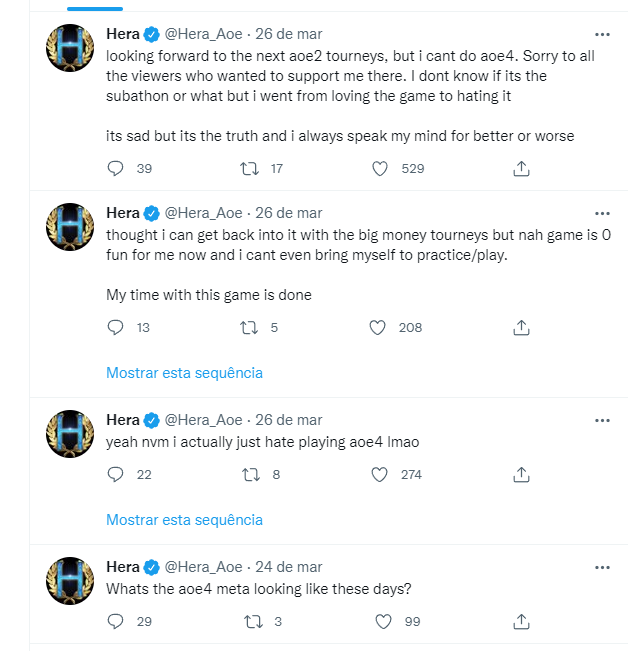Share the 'looking forward to aoe2' tweet
Image resolution: width=628 pixels, height=651 pixels.
(520, 169)
